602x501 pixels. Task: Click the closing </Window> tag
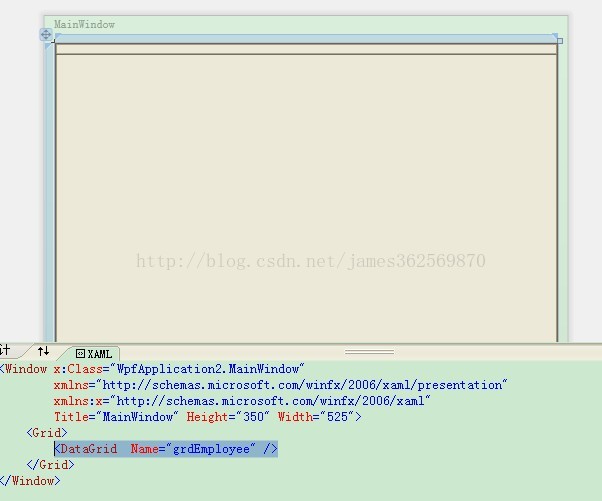30,481
